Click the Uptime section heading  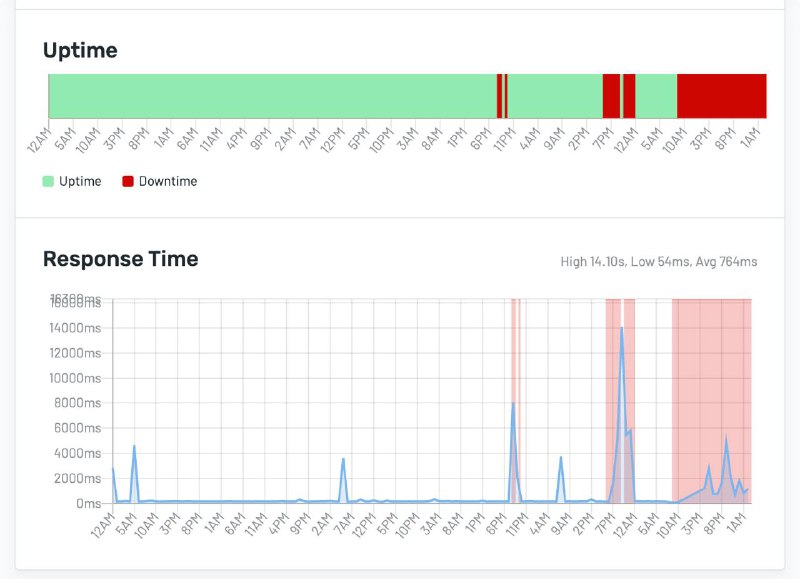click(80, 50)
